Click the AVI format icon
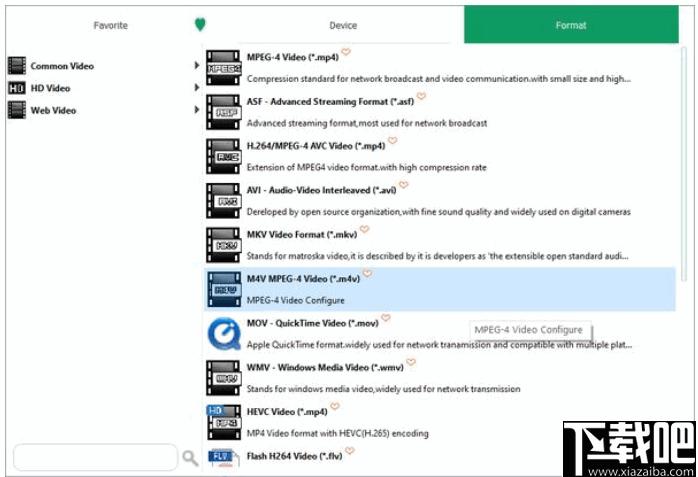 [x=223, y=201]
